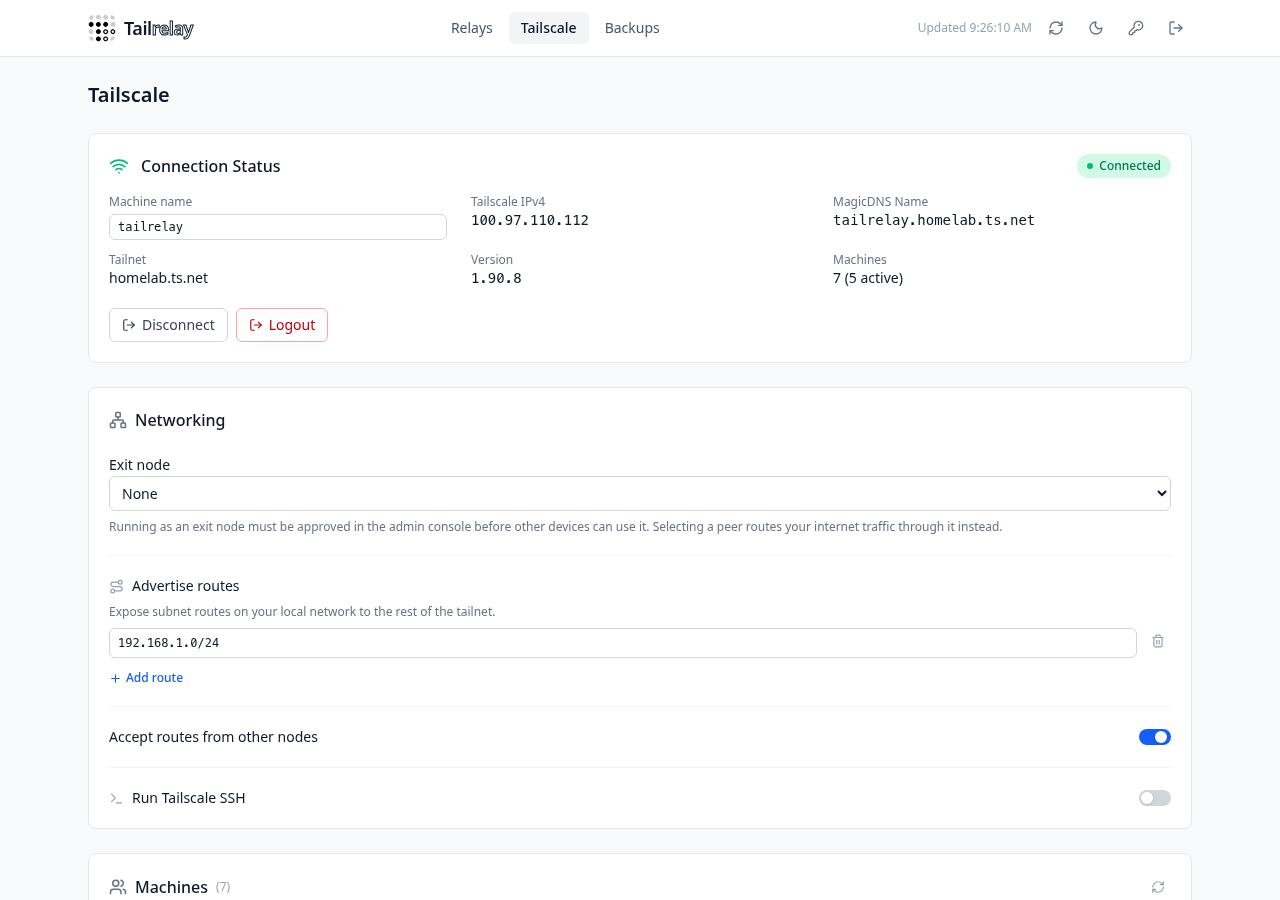The width and height of the screenshot is (1280, 900).
Task: Click the Tailscale IPv4 address 100.97.110.112
Action: (530, 220)
